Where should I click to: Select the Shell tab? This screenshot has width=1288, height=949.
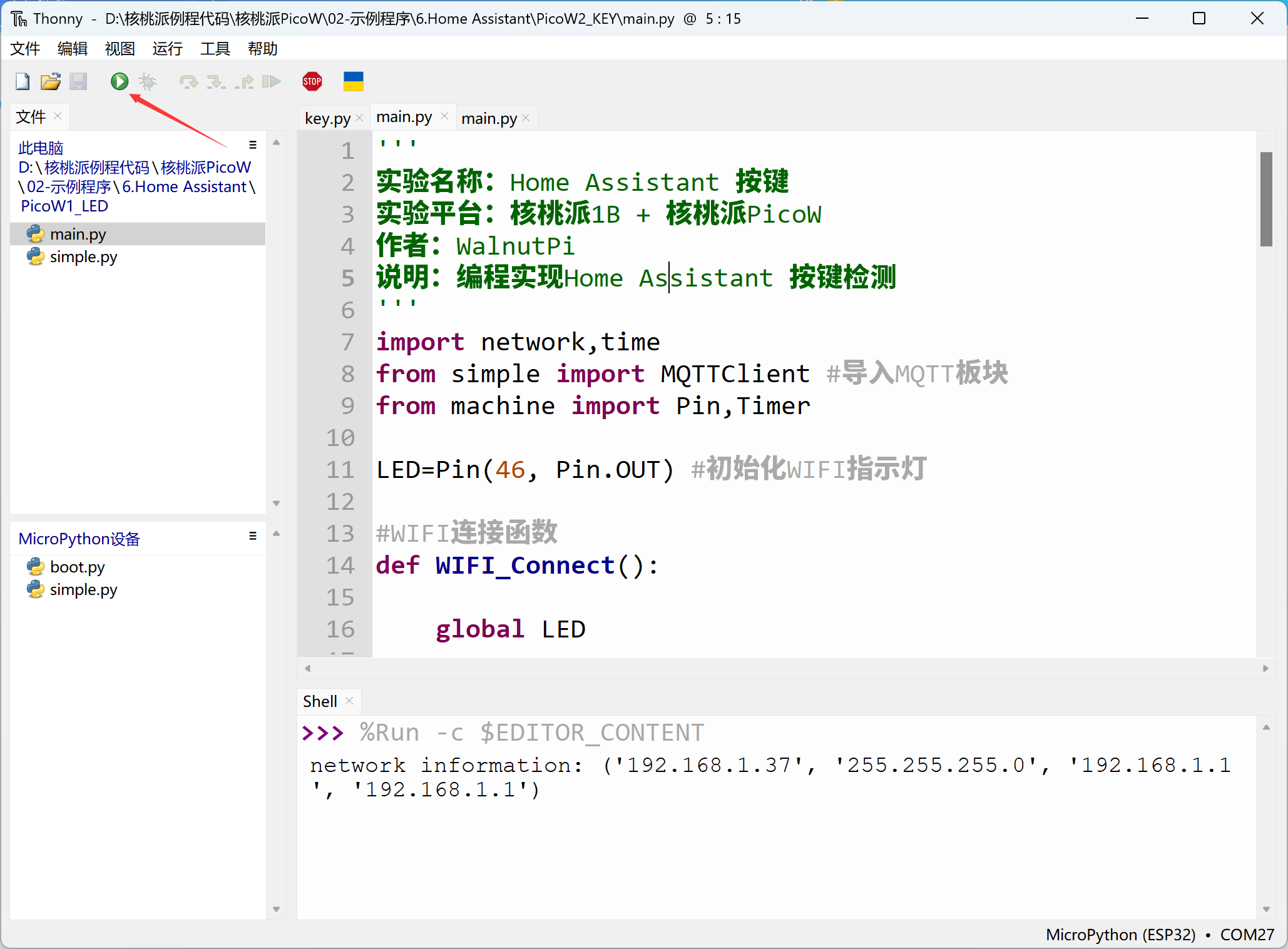(x=320, y=701)
